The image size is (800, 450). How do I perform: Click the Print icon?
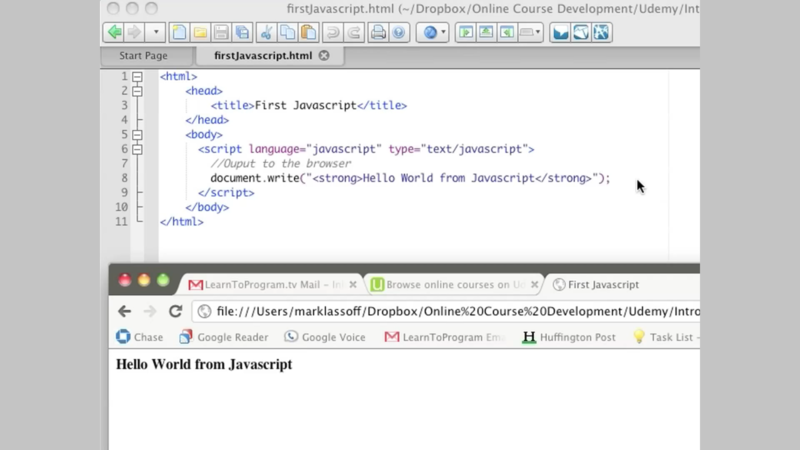(x=378, y=32)
